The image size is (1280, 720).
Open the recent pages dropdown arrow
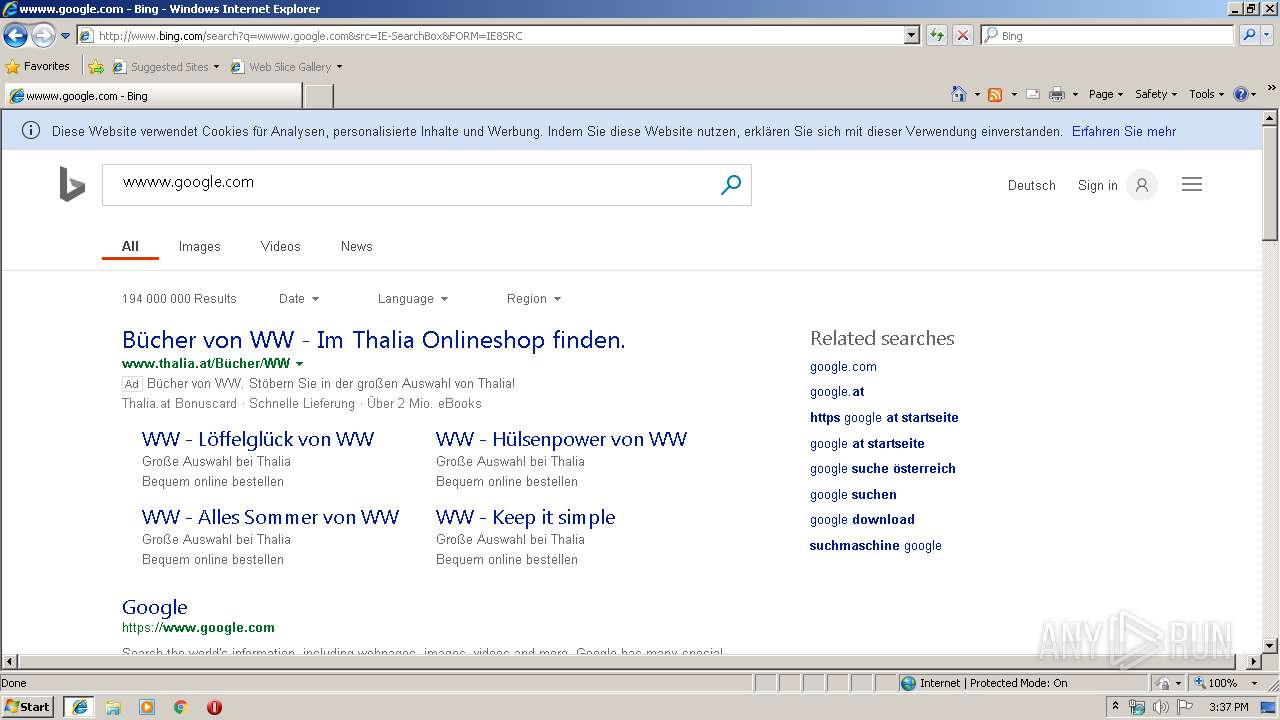coord(66,36)
